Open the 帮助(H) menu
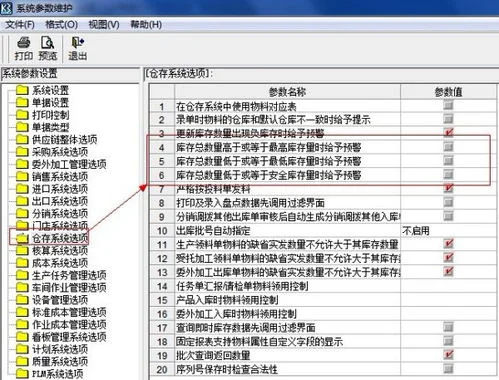The width and height of the screenshot is (499, 380). click(x=146, y=25)
